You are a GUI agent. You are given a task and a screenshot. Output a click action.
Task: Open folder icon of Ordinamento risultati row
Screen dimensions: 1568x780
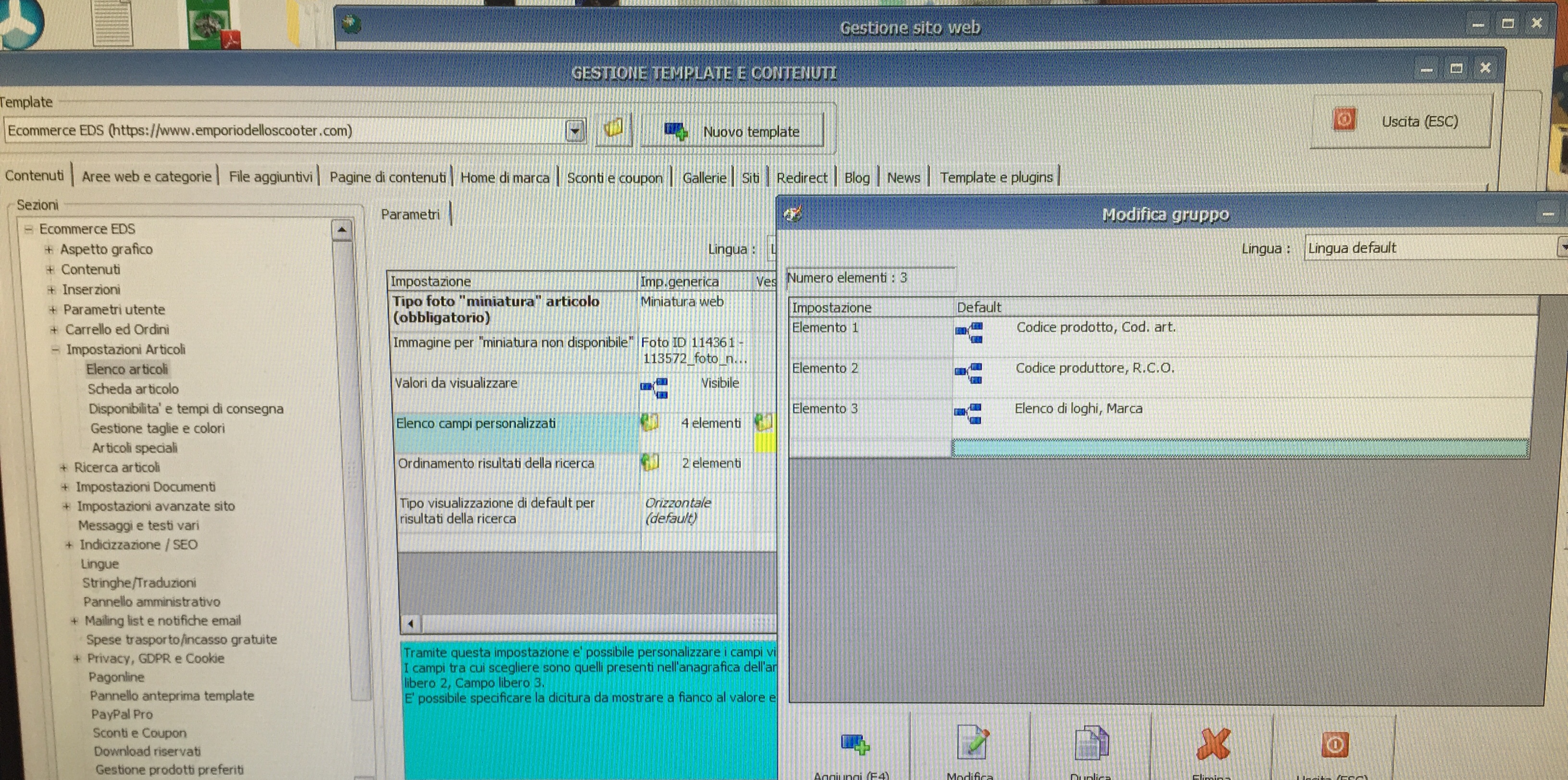pyautogui.click(x=650, y=463)
